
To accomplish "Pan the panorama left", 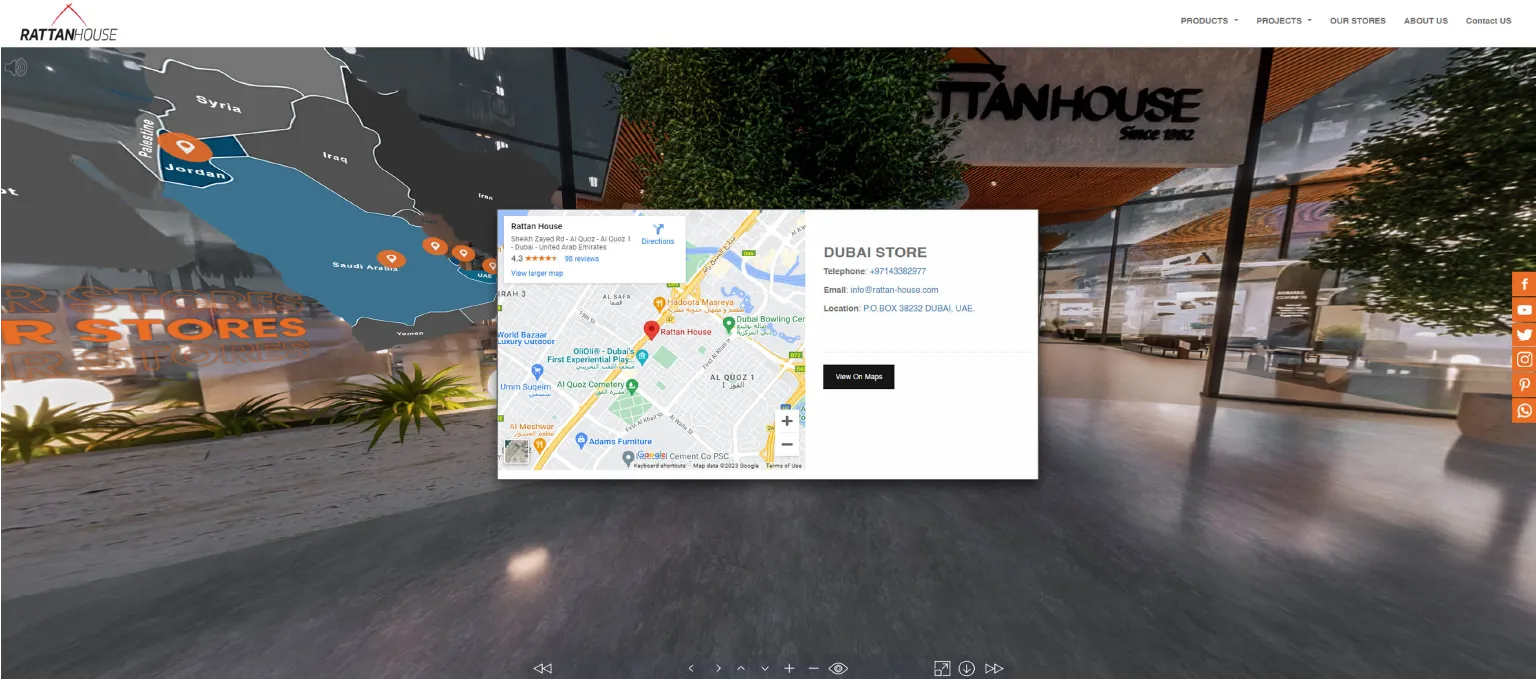I will pos(691,668).
